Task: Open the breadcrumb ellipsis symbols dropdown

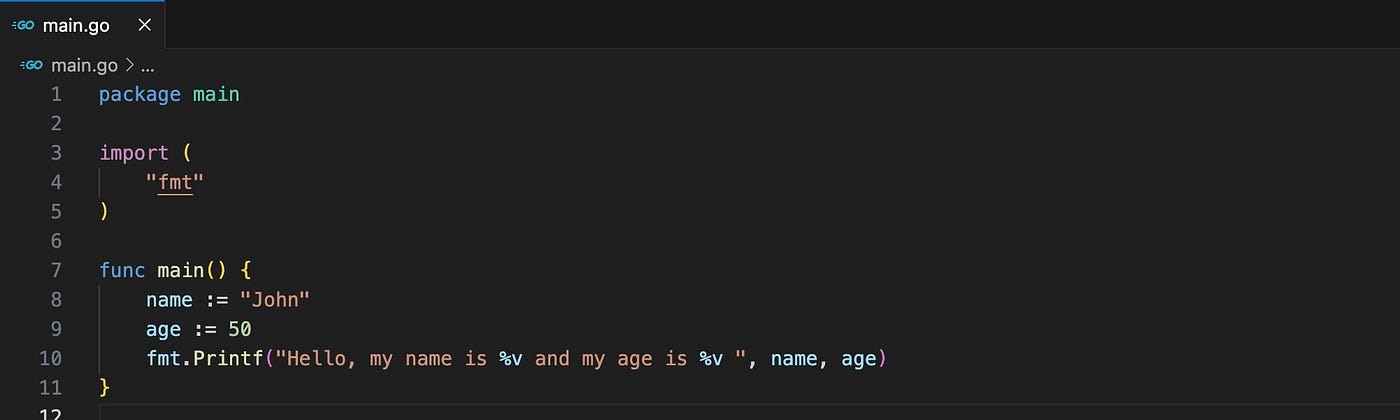Action: pyautogui.click(x=147, y=68)
